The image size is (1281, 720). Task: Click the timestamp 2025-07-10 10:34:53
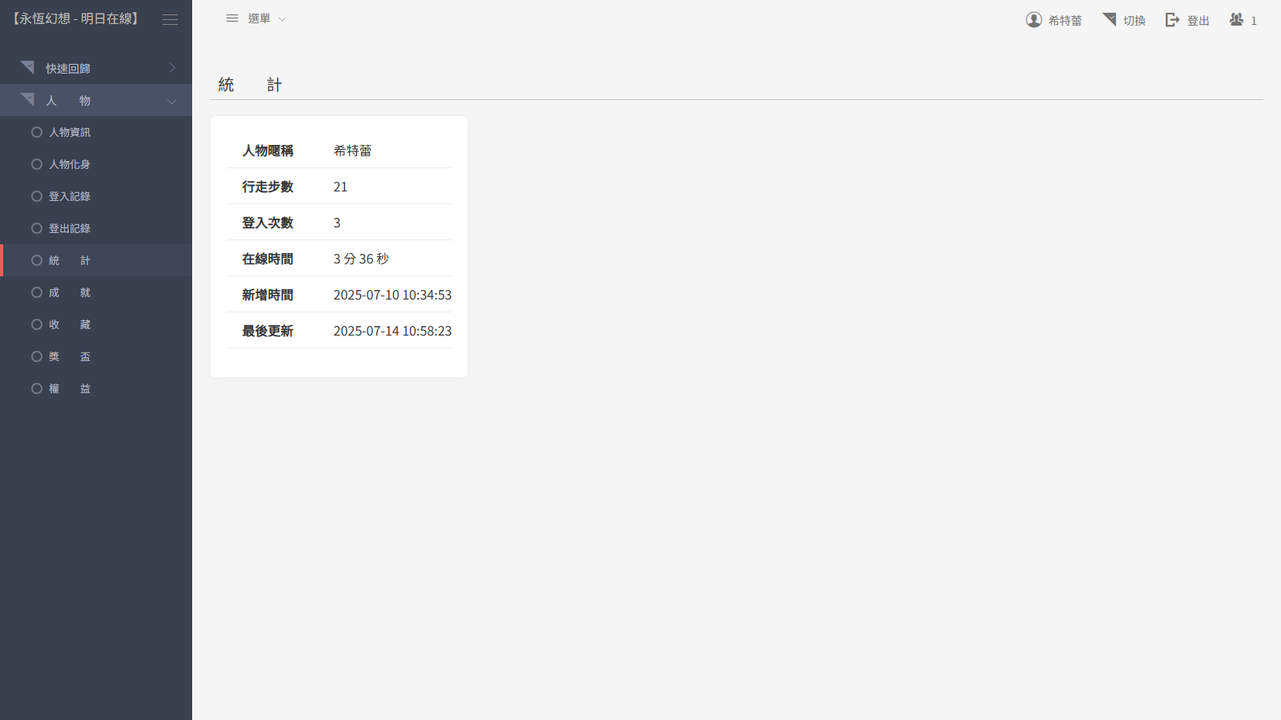point(393,294)
